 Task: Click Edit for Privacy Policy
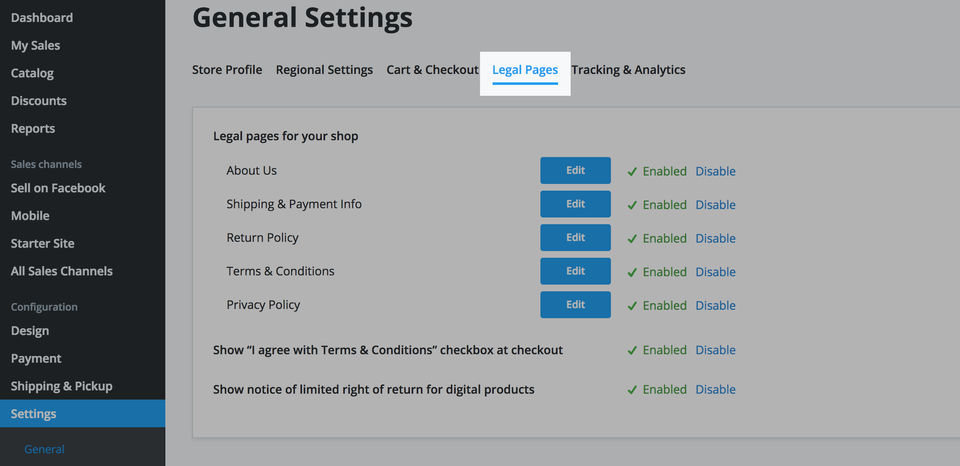click(x=575, y=305)
